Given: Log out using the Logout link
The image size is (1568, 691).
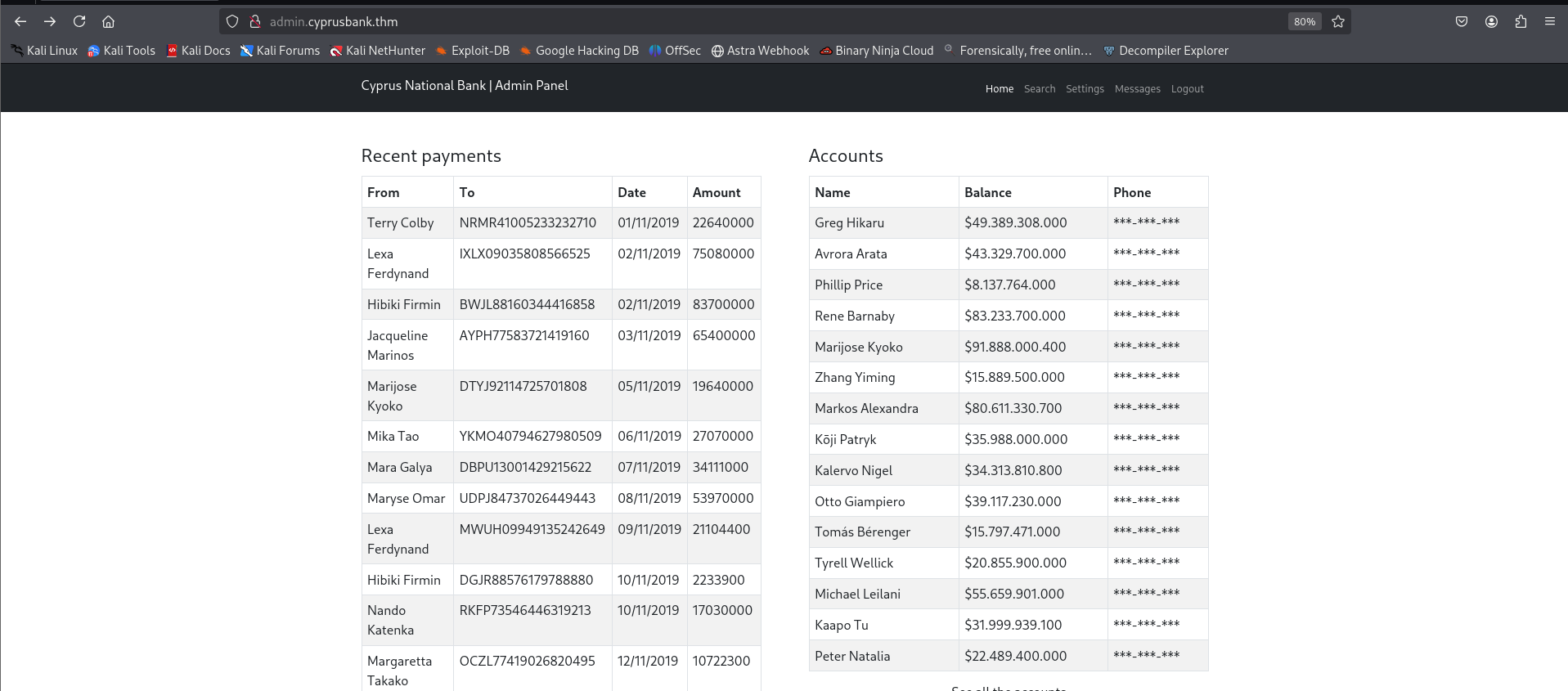Looking at the screenshot, I should tap(1187, 89).
